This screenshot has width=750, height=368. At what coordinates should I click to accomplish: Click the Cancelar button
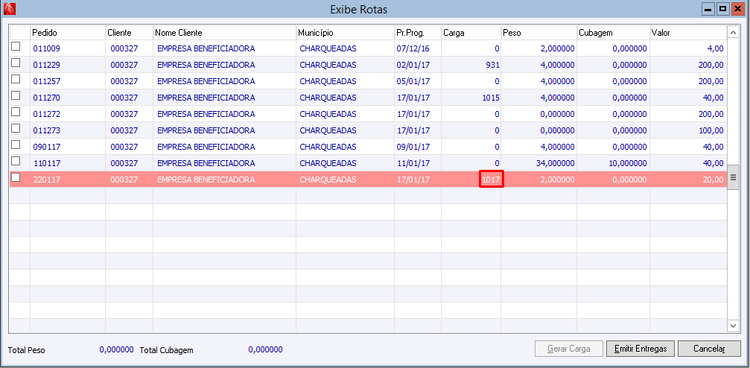coord(708,348)
